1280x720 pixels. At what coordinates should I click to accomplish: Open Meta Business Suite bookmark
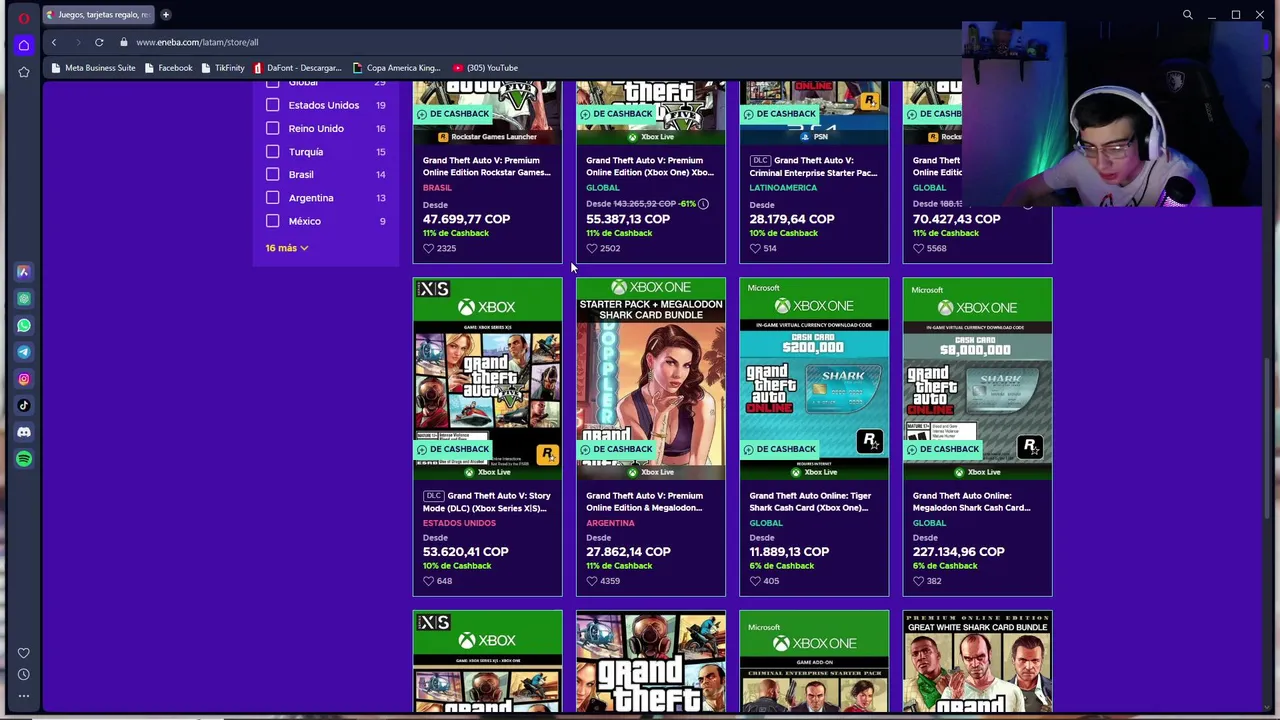pos(93,68)
